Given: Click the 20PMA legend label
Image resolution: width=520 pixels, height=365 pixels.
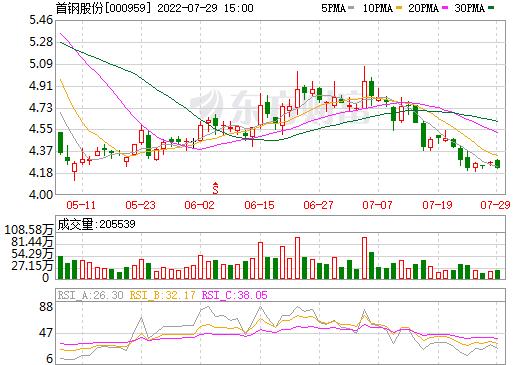Looking at the screenshot, I should pyautogui.click(x=424, y=8).
